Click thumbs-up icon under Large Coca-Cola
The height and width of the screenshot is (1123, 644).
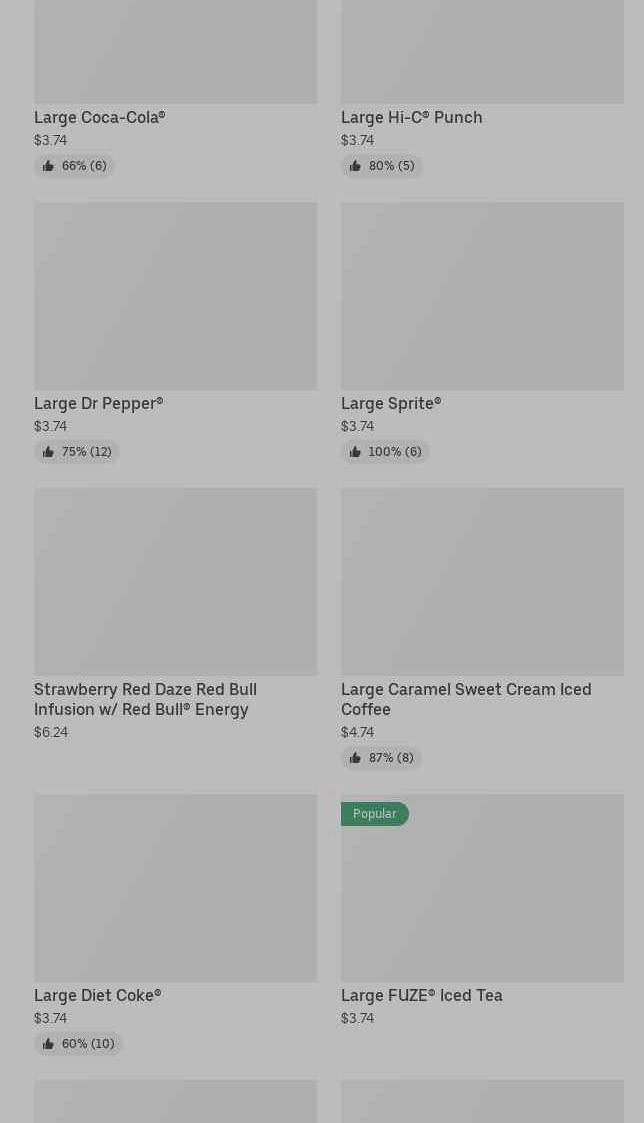click(48, 166)
